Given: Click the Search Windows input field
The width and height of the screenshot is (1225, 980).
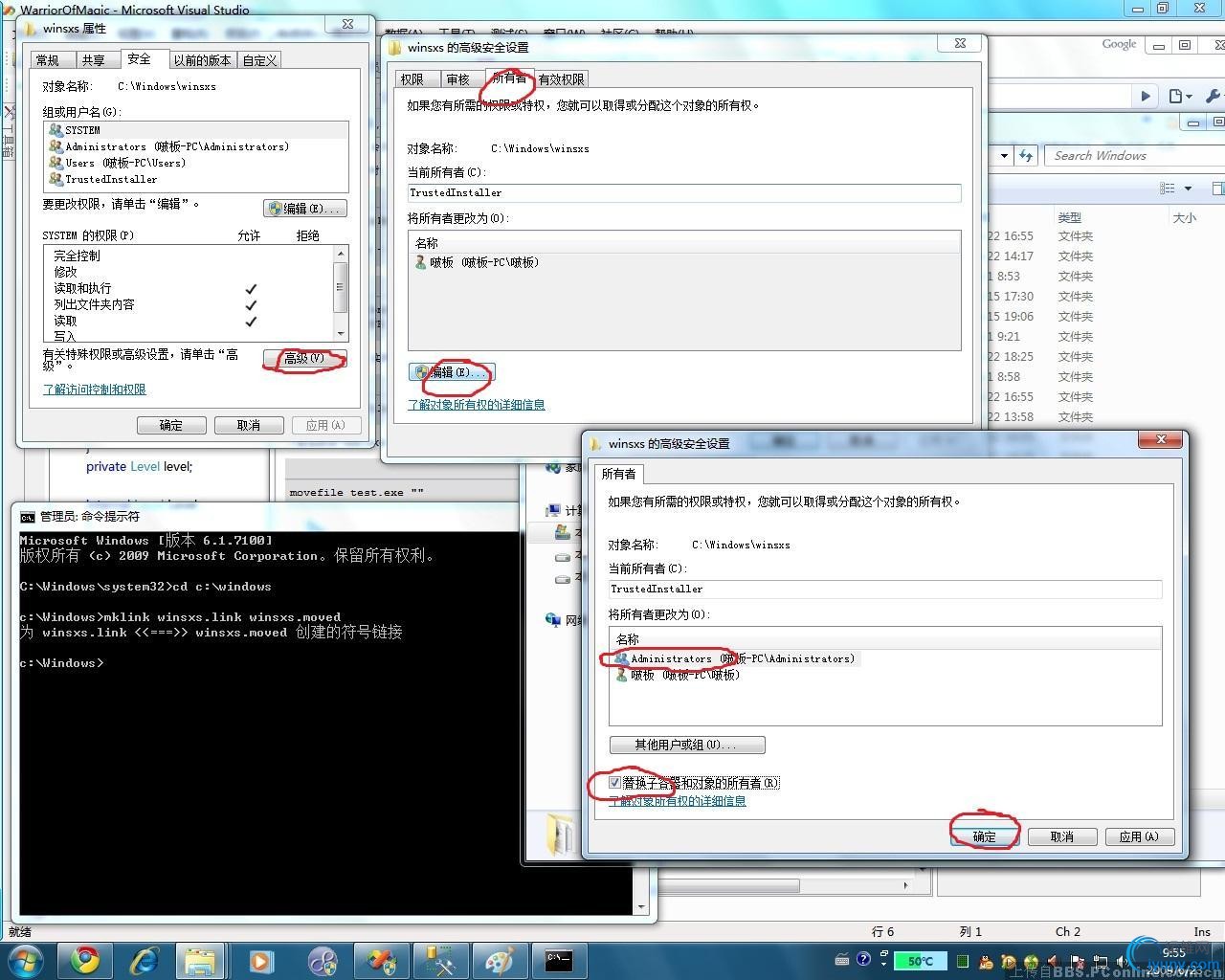Looking at the screenshot, I should [x=1135, y=155].
